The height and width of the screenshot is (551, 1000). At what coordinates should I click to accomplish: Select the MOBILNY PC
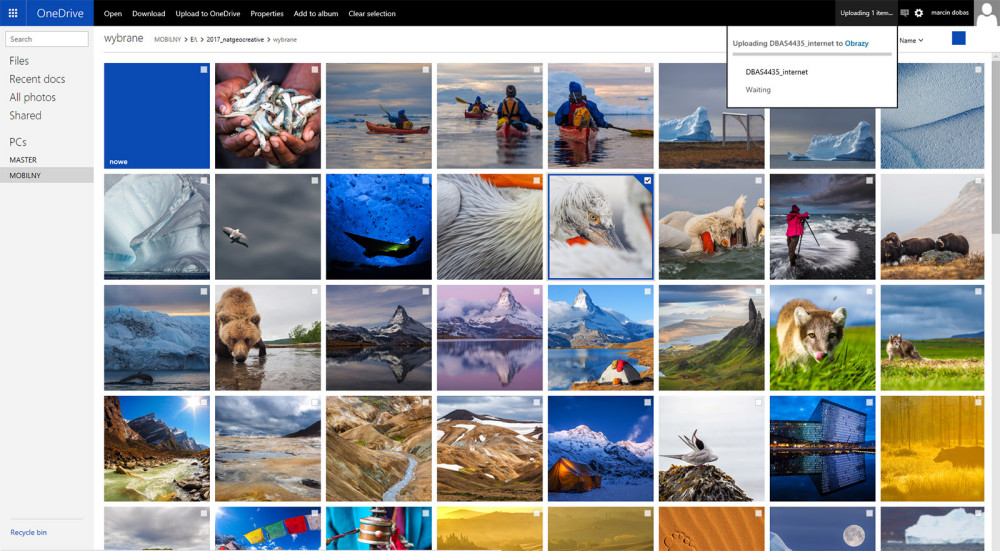(x=47, y=175)
